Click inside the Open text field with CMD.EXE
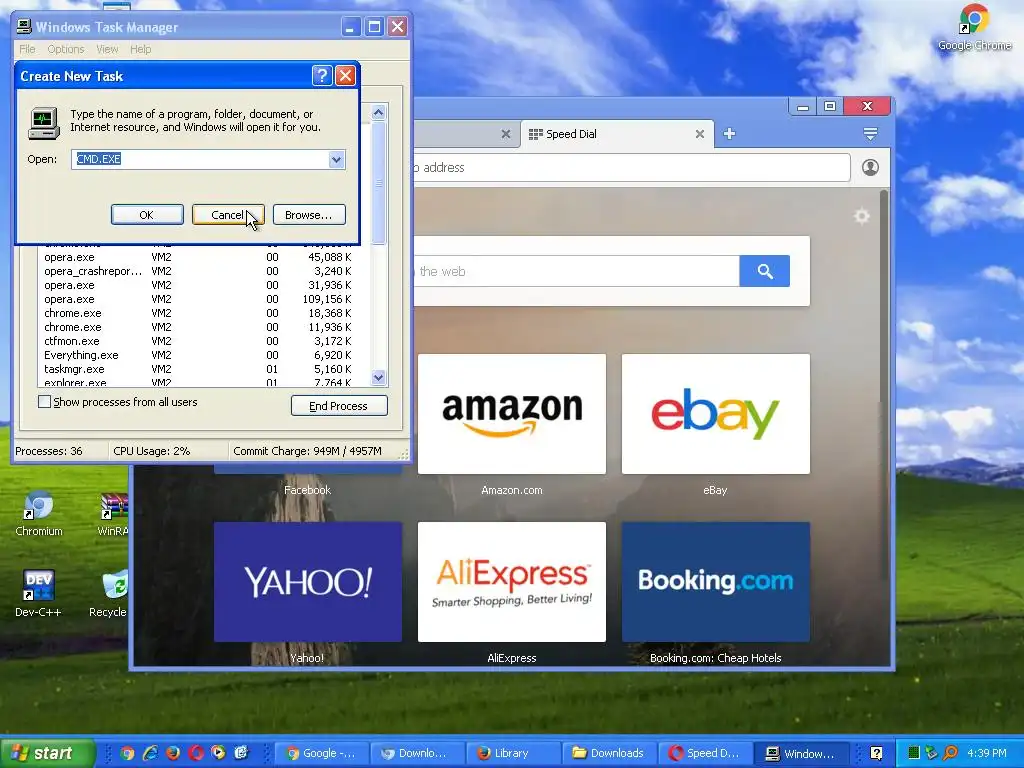 tap(200, 159)
